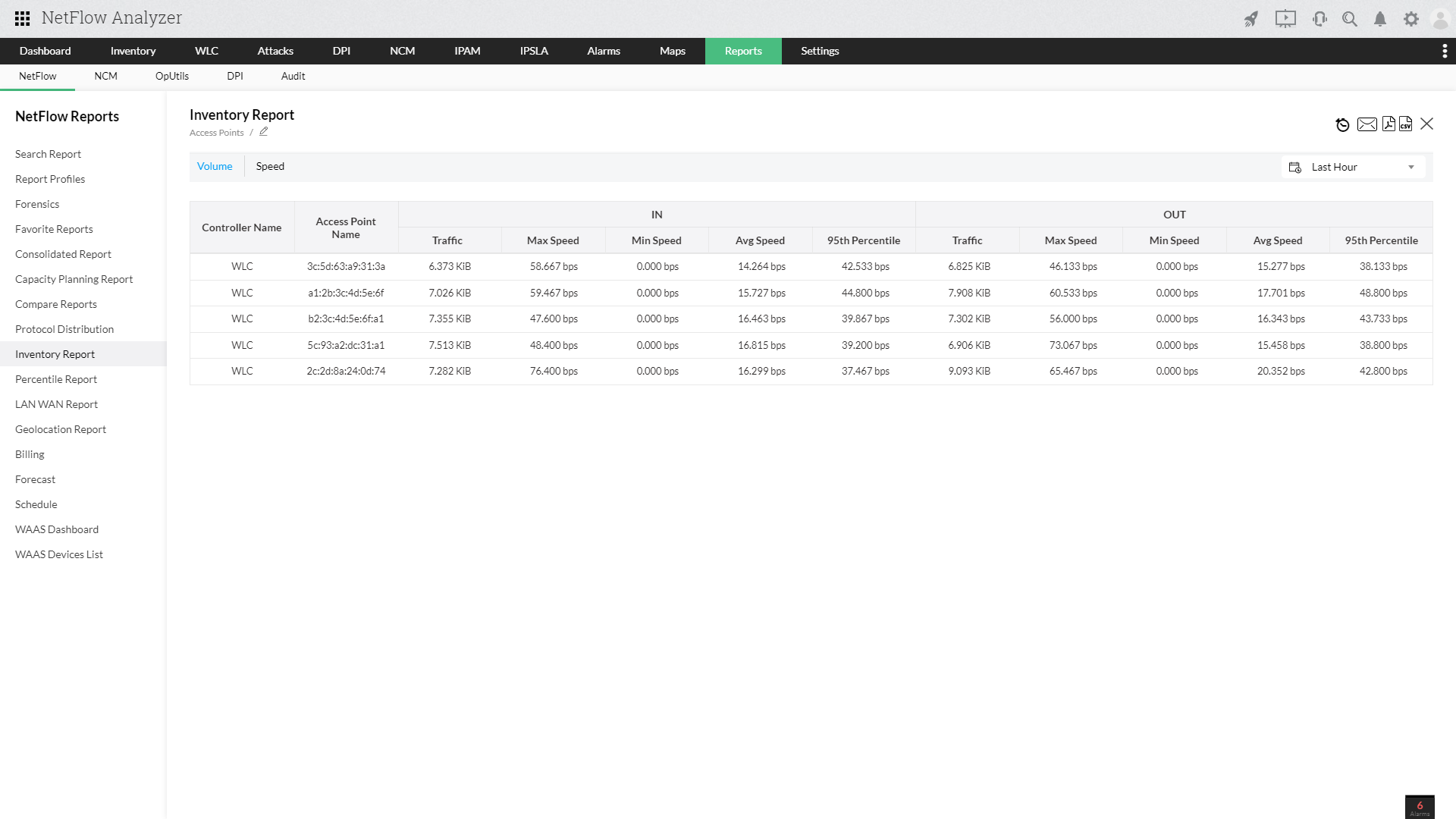The image size is (1456, 819).
Task: Export the report as PDF
Action: coord(1389,124)
